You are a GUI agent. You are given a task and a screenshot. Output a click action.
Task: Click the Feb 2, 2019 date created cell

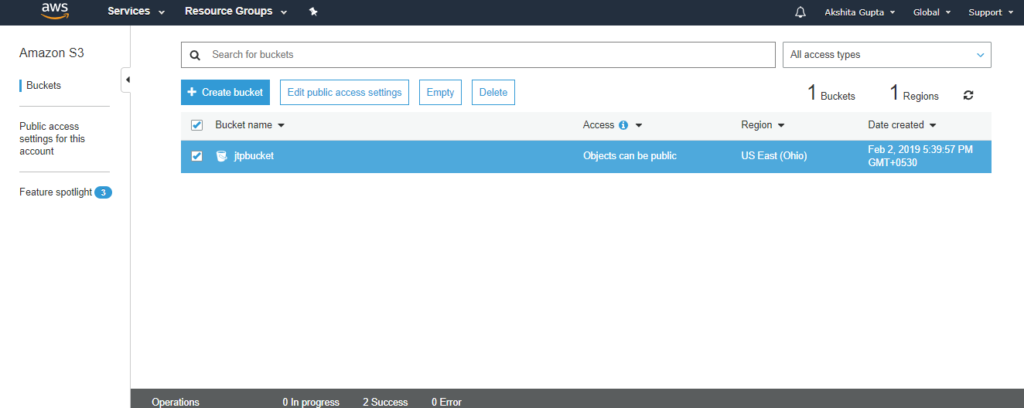click(x=920, y=156)
